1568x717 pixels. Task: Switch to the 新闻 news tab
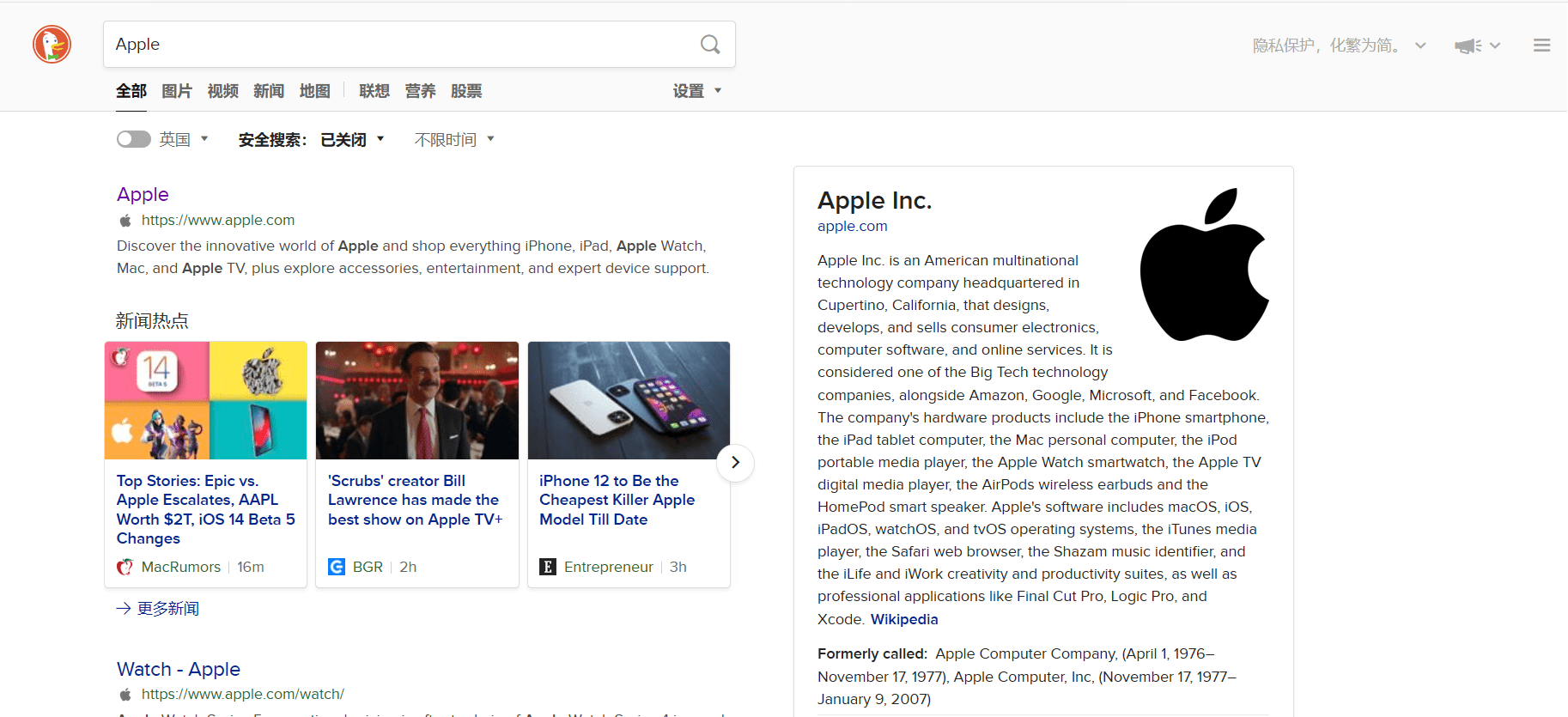(269, 91)
